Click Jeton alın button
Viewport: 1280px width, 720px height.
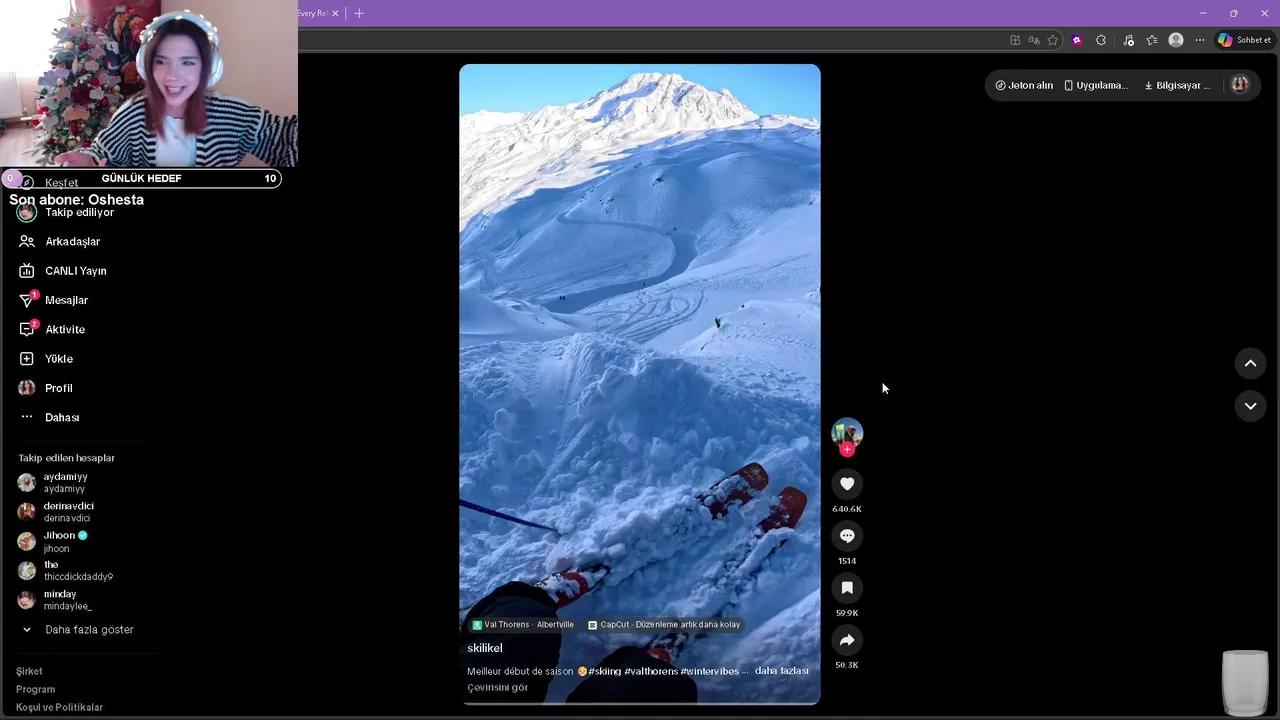click(1024, 85)
